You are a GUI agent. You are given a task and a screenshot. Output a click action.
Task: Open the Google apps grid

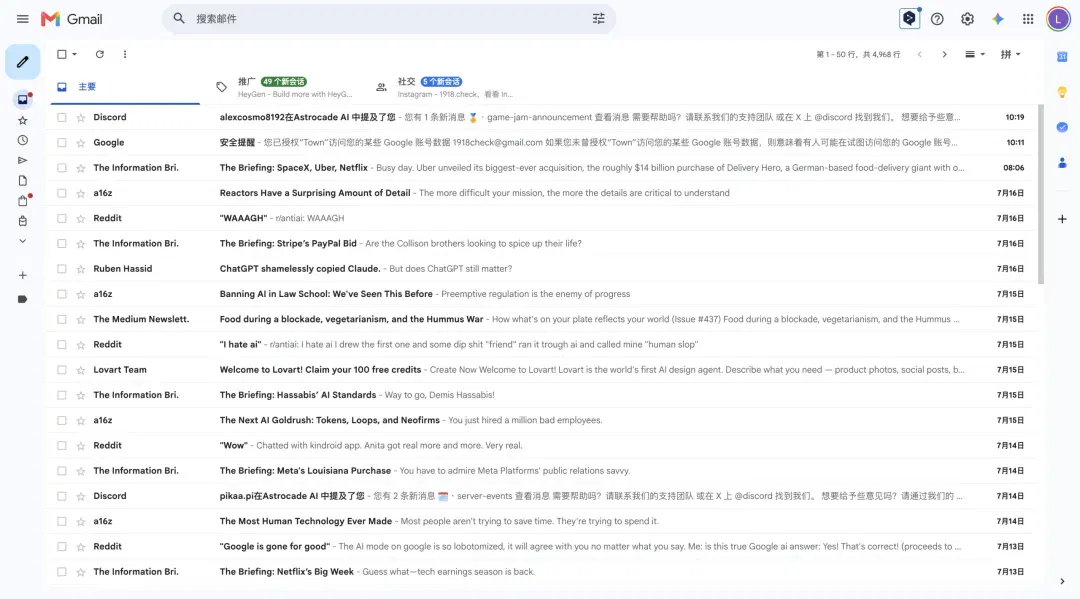point(1028,19)
